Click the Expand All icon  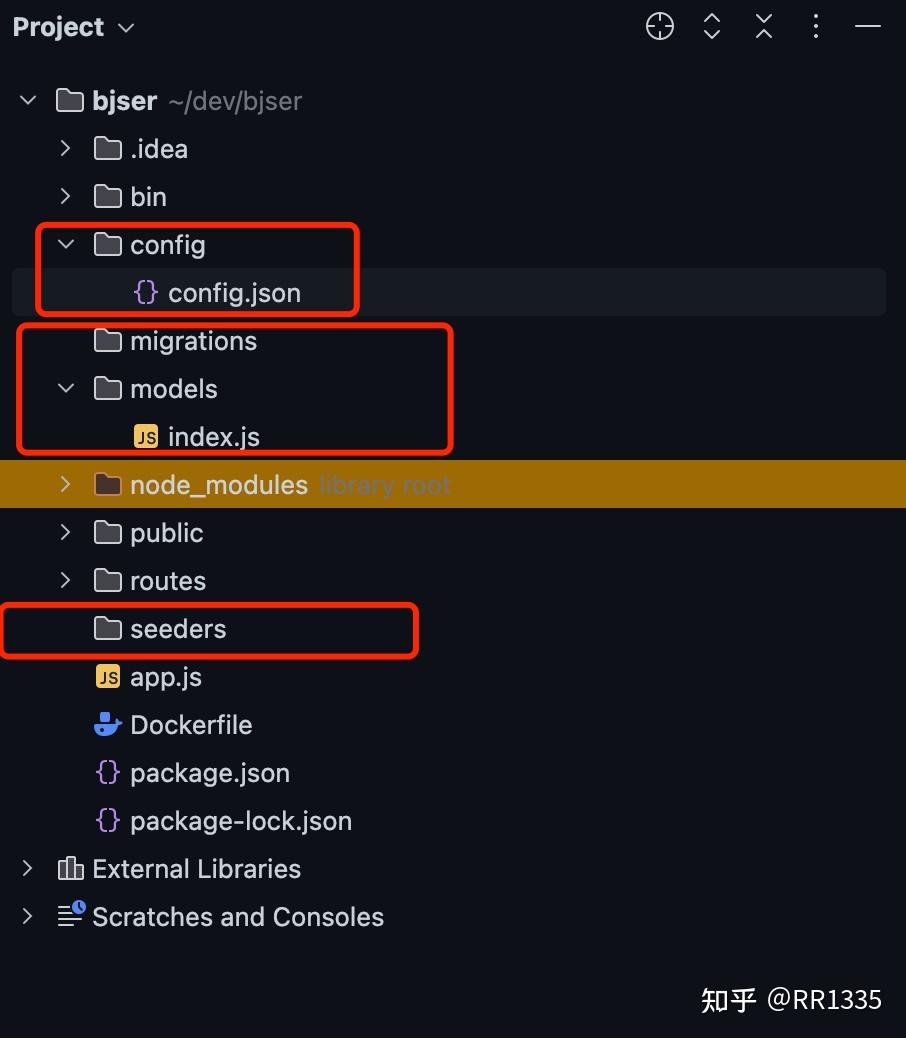tap(712, 27)
